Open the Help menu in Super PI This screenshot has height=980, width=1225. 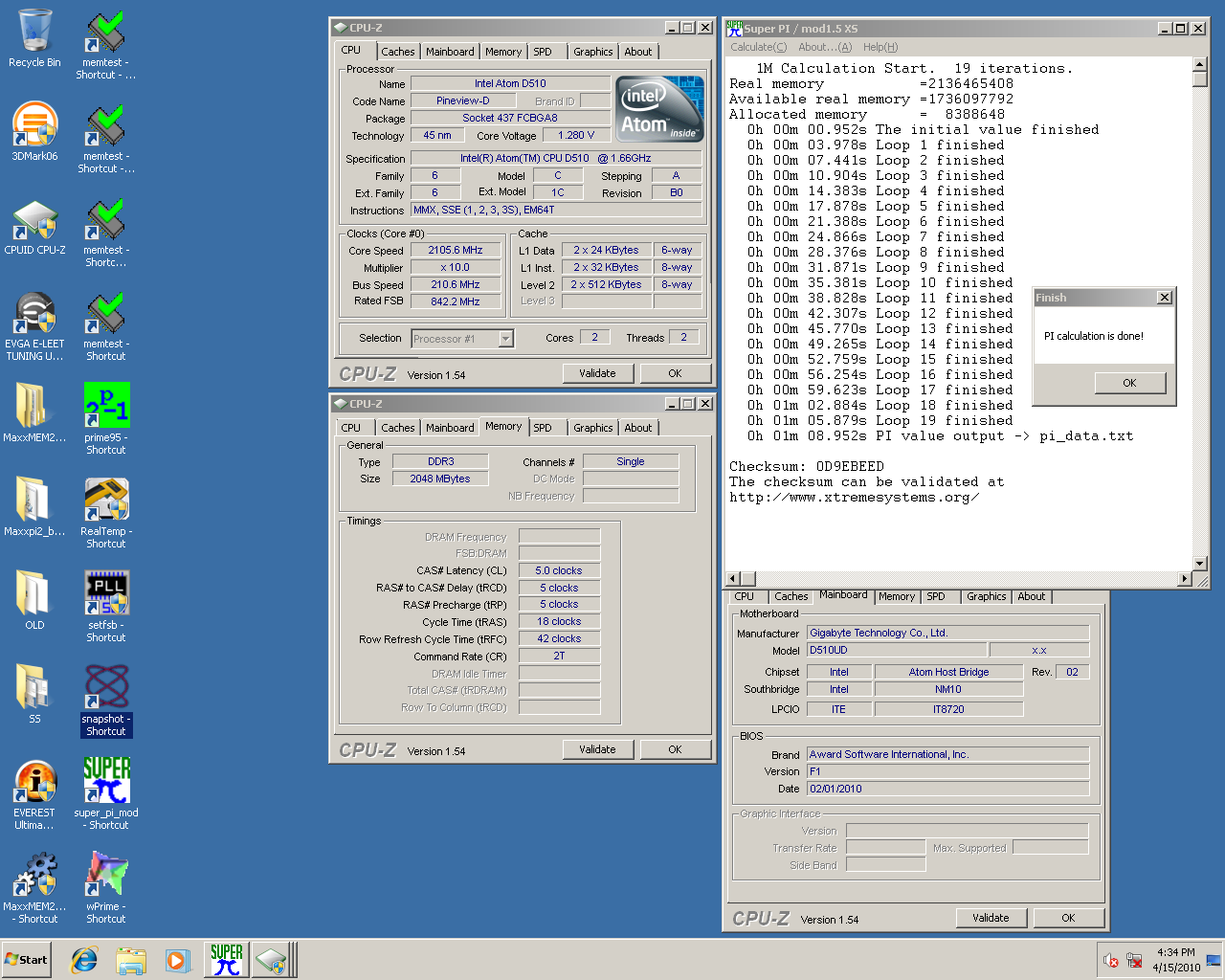[x=880, y=47]
